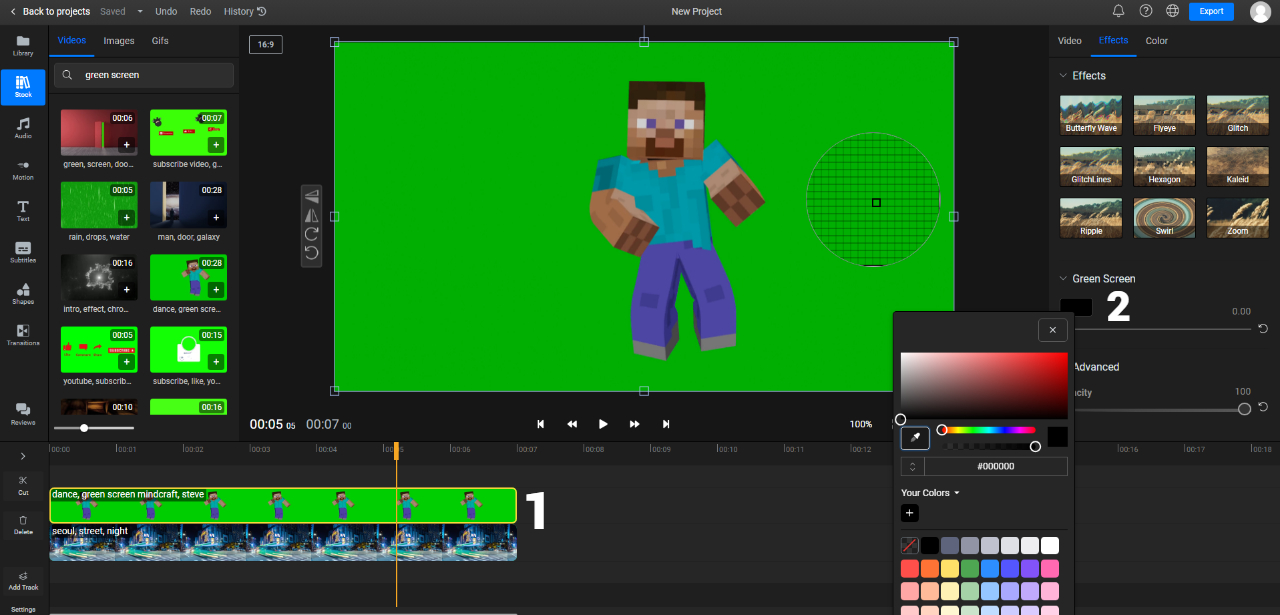The height and width of the screenshot is (615, 1280).
Task: Click the Undo button
Action: (166, 12)
